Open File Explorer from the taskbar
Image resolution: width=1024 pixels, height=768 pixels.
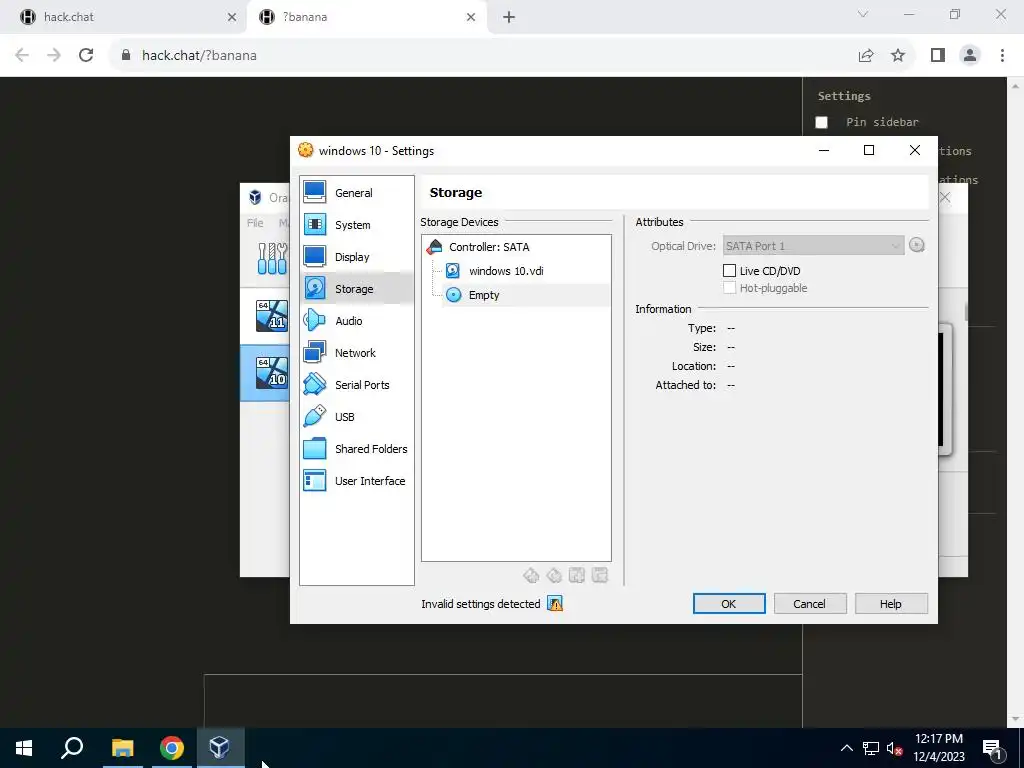(122, 748)
